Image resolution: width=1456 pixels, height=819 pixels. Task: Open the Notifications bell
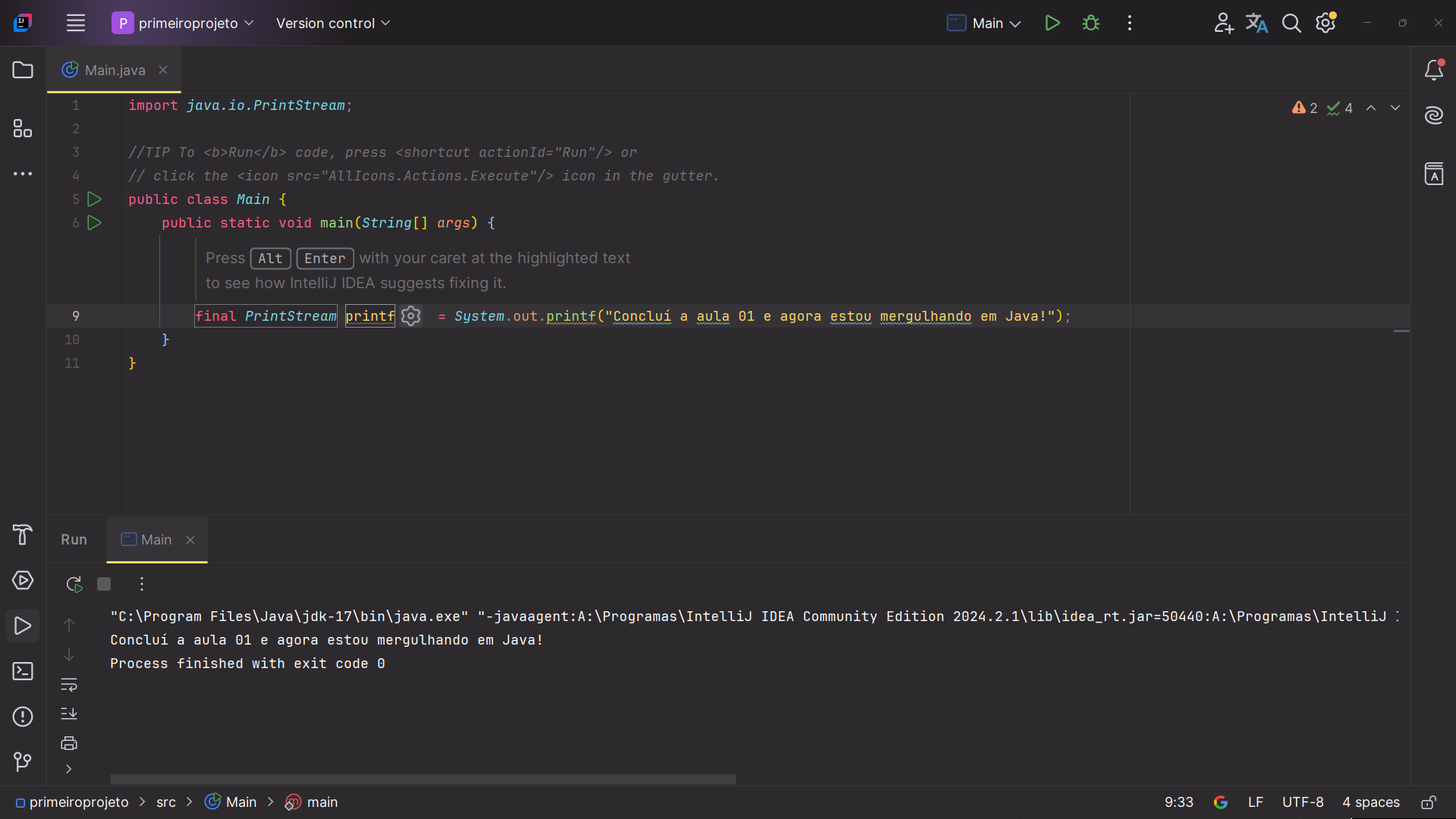(1433, 70)
